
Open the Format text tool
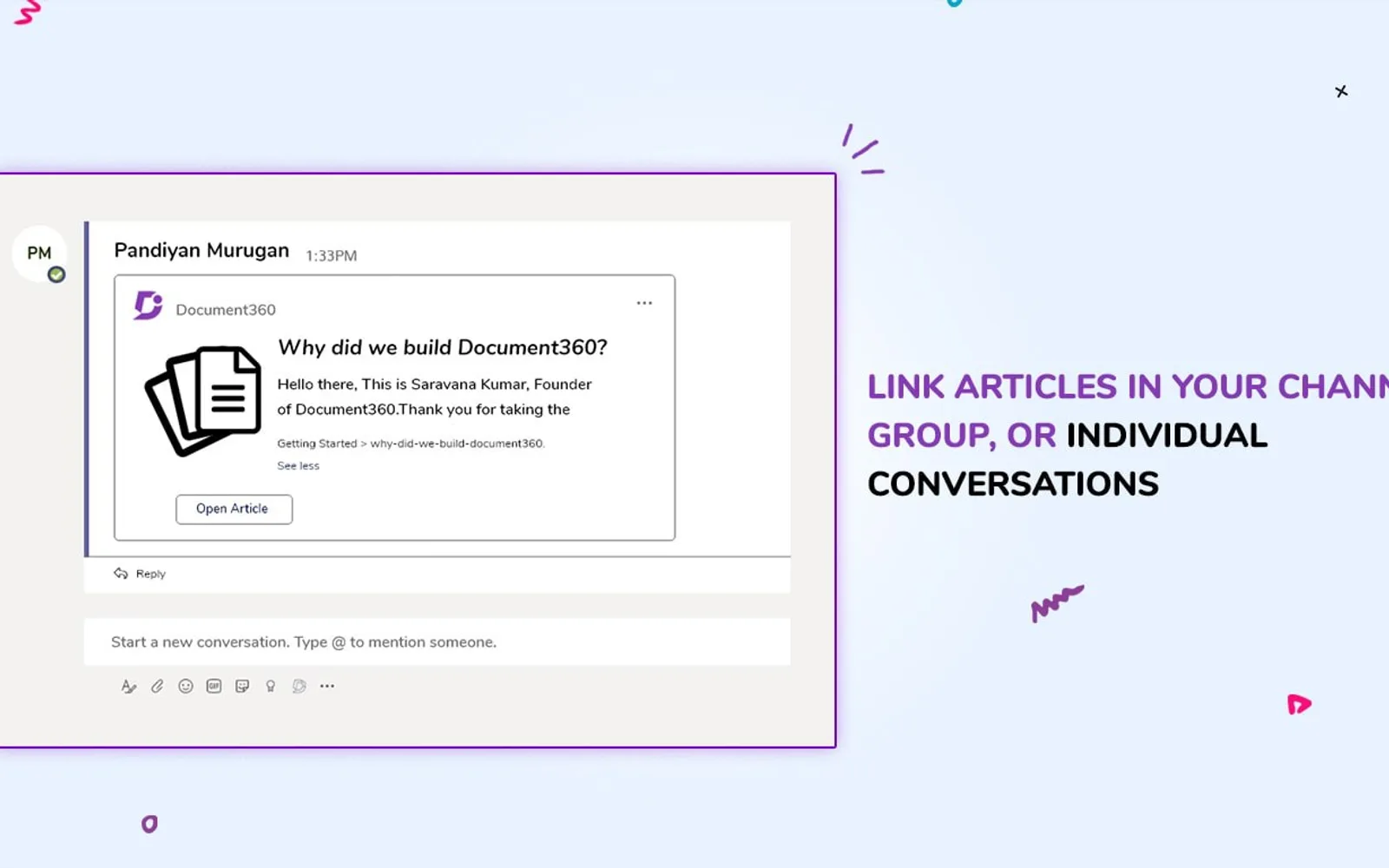click(128, 687)
